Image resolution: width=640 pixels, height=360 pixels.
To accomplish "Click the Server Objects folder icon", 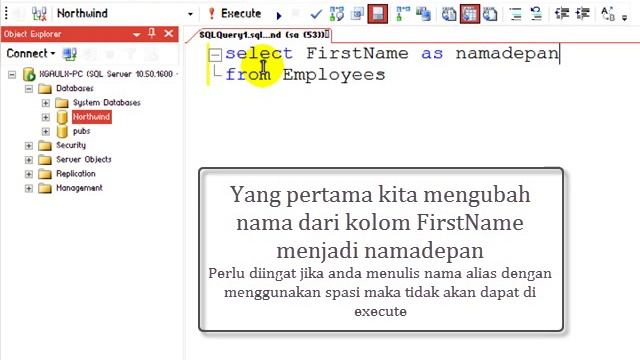I will 45,160.
